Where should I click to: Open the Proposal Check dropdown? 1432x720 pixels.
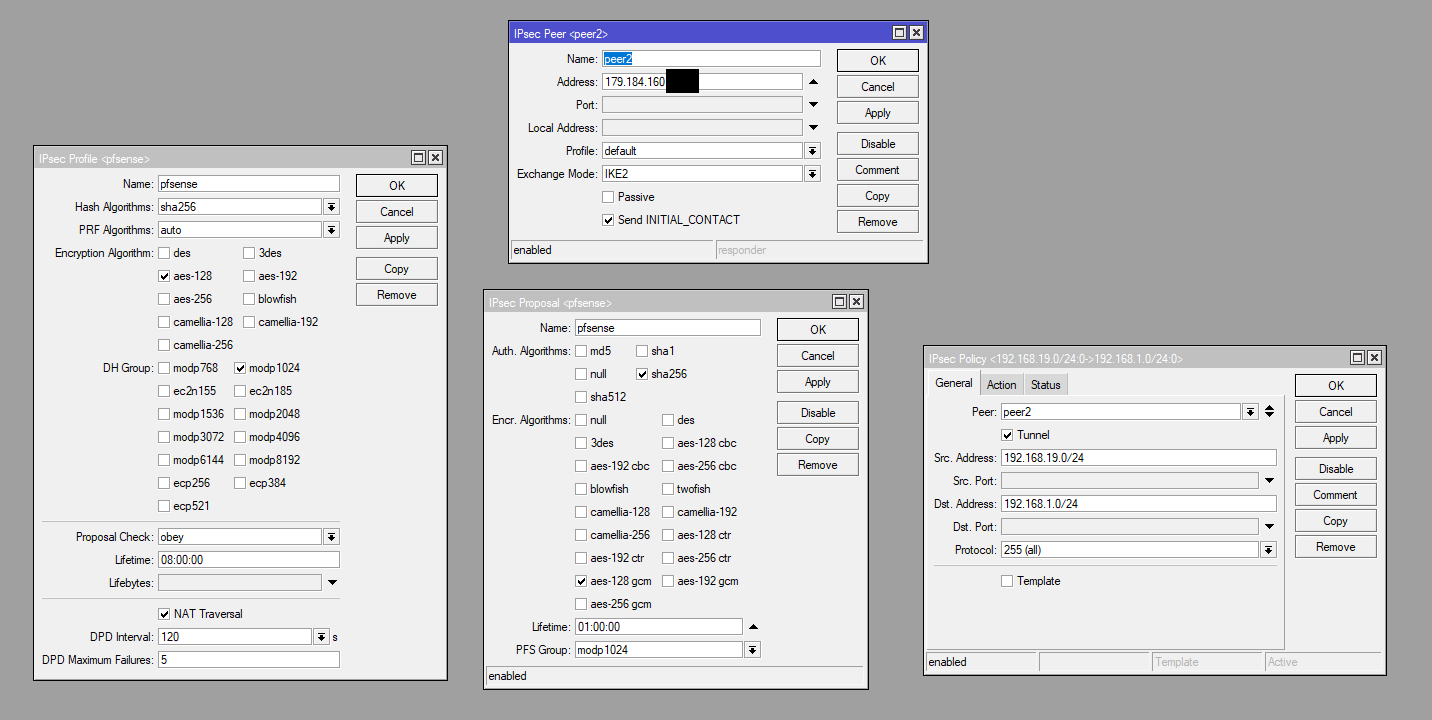coord(331,537)
